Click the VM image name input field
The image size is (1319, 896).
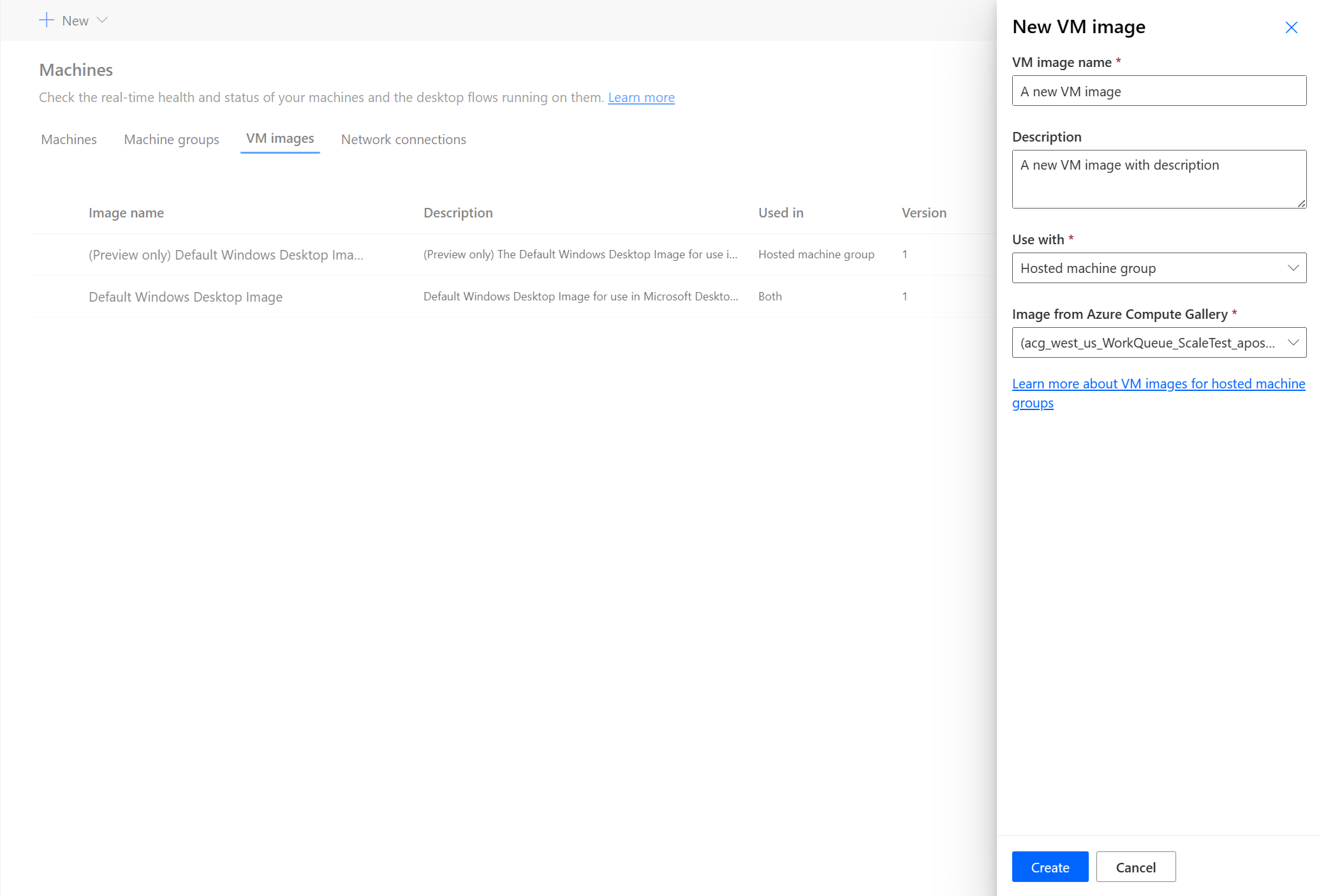(1159, 91)
